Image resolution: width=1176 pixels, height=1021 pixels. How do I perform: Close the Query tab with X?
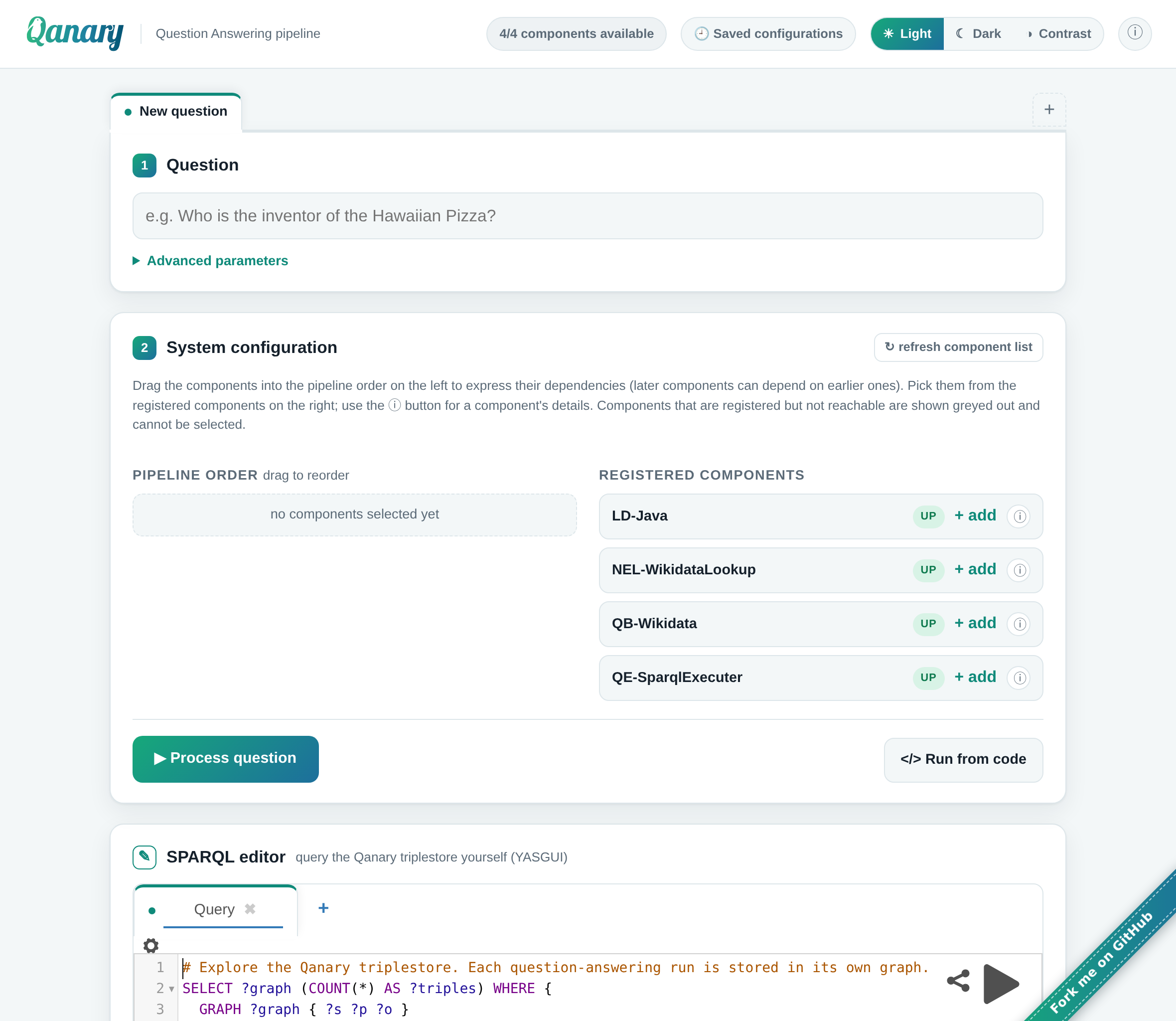(250, 909)
